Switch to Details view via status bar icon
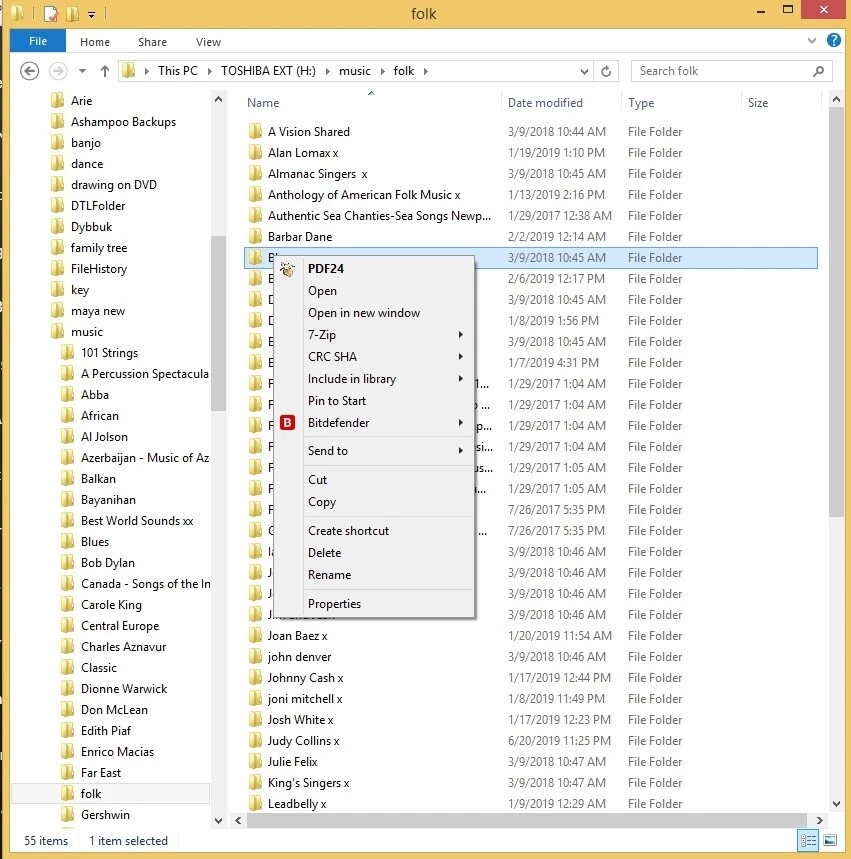 pyautogui.click(x=808, y=840)
